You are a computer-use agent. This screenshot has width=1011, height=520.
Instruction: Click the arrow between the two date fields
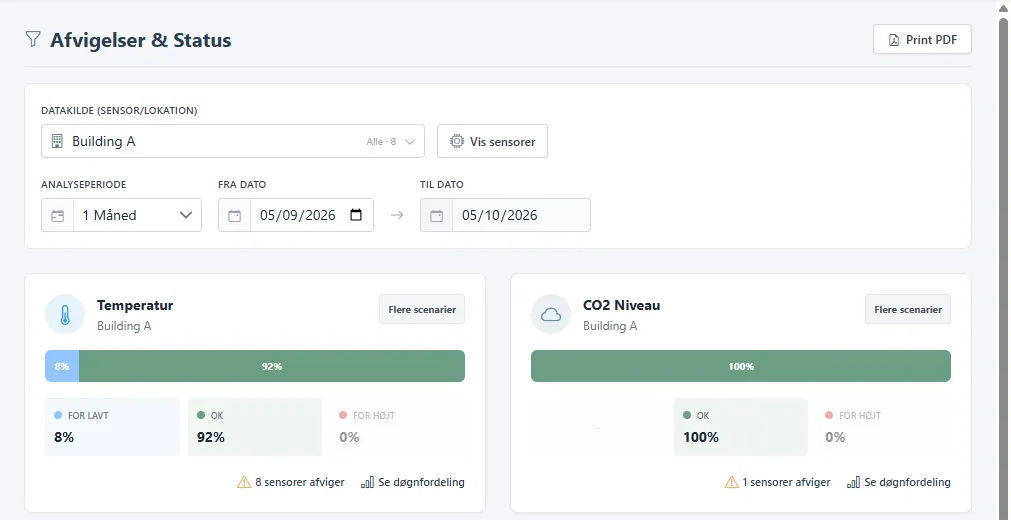(397, 215)
